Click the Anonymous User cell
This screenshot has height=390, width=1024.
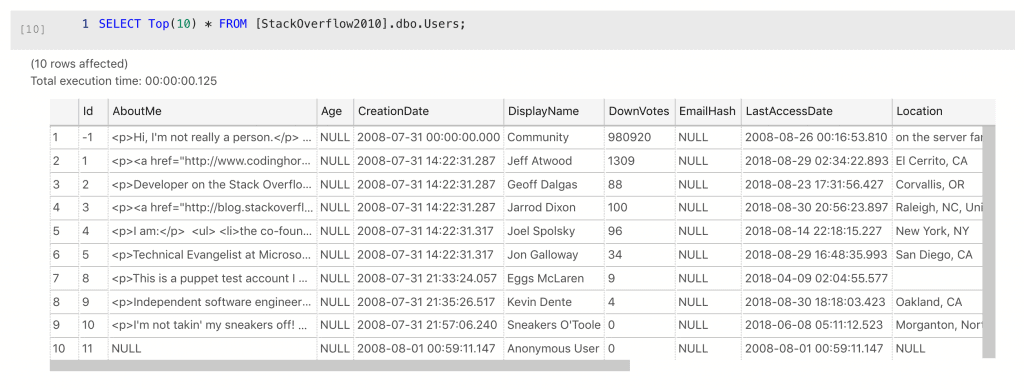(x=554, y=349)
